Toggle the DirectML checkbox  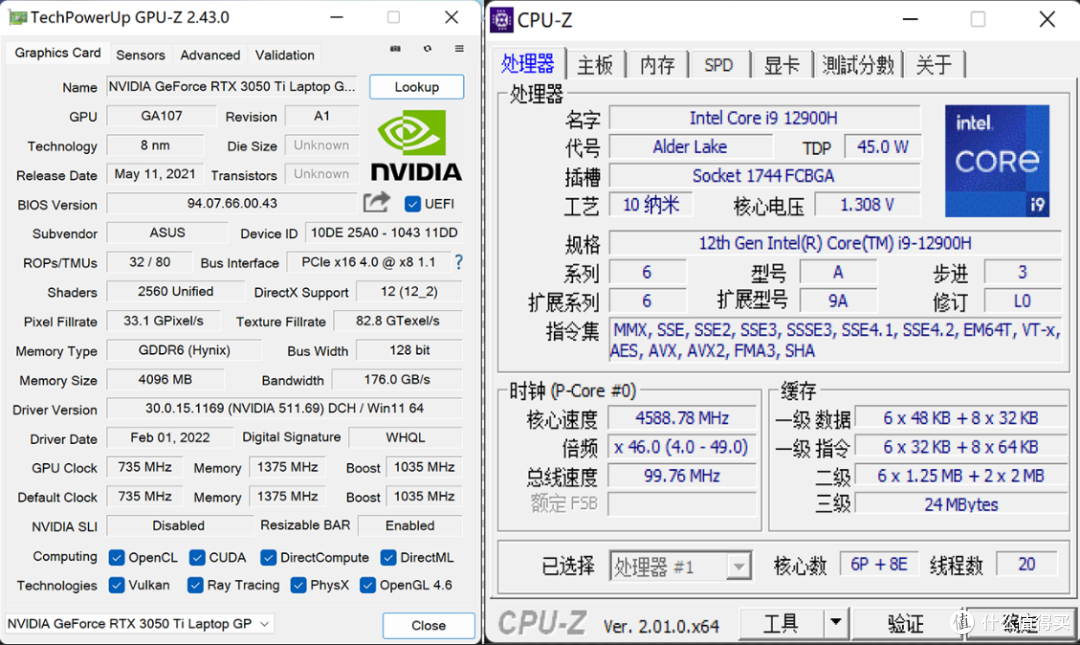click(x=388, y=557)
